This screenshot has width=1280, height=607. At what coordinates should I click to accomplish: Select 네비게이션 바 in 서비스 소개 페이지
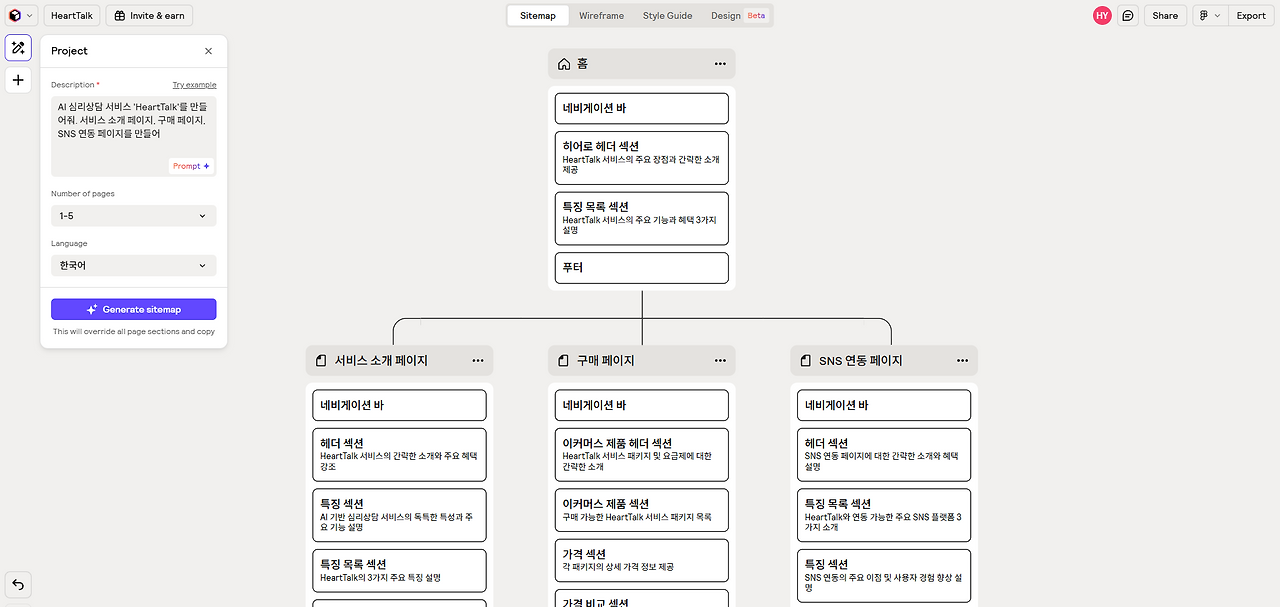pyautogui.click(x=399, y=405)
